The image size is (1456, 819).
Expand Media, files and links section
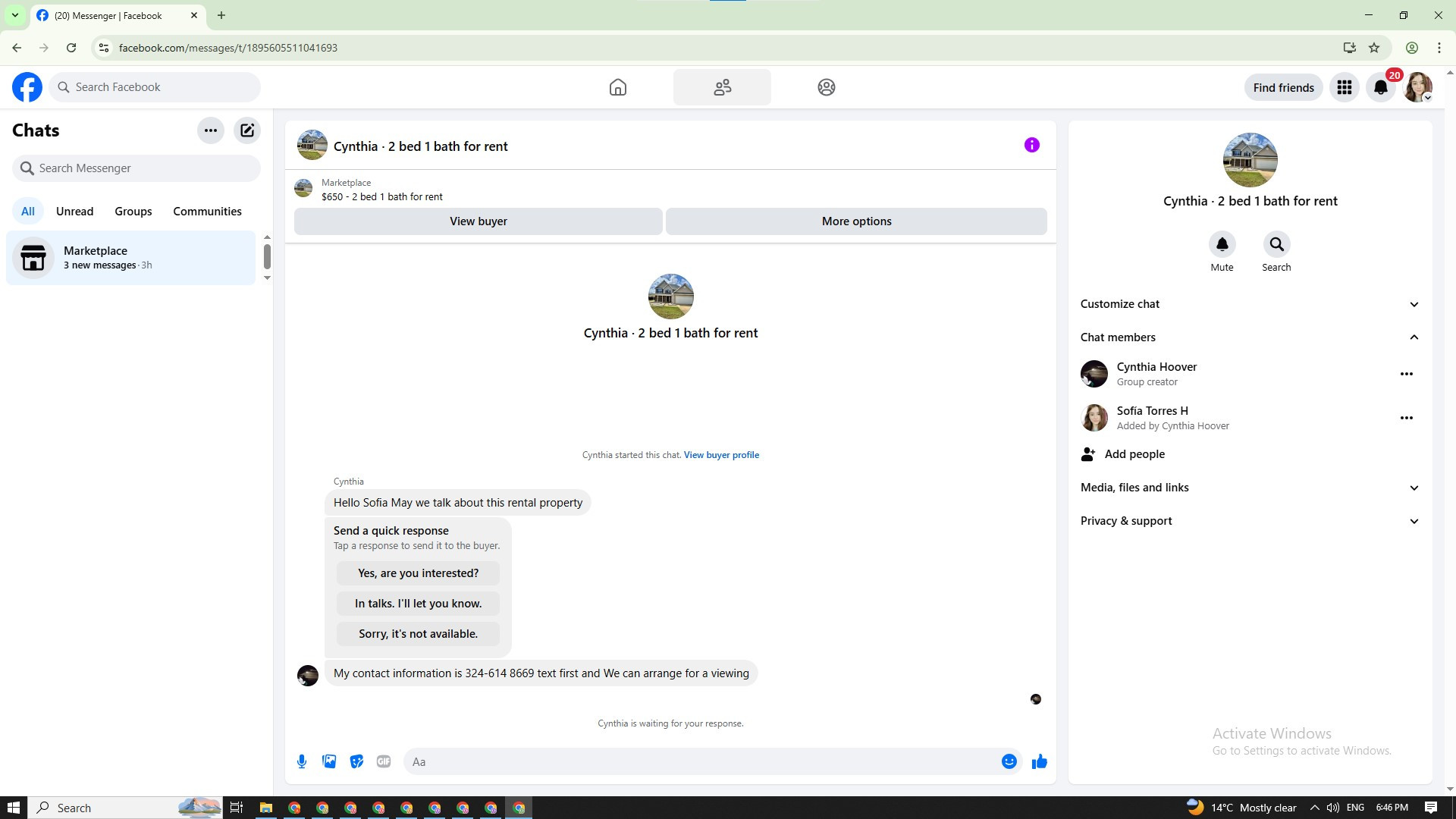coord(1250,488)
